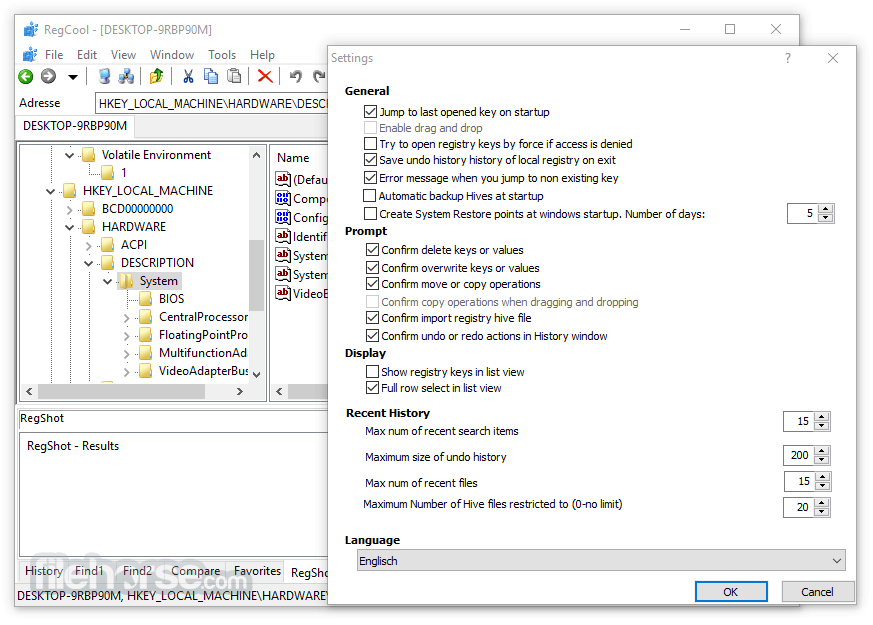The height and width of the screenshot is (625, 873).
Task: Increase Maximum size of undo history value
Action: (x=822, y=451)
